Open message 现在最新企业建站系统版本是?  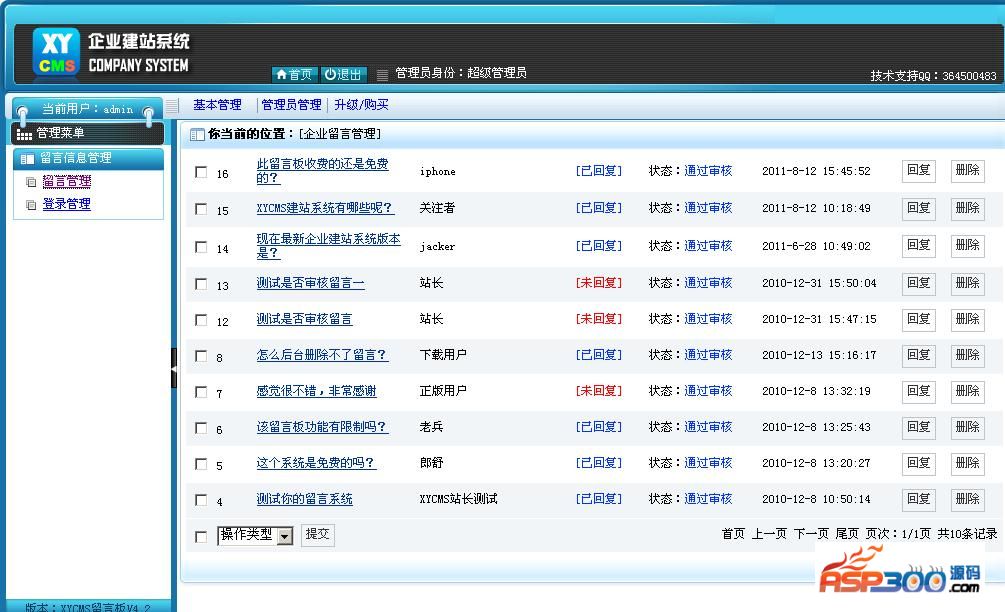328,245
